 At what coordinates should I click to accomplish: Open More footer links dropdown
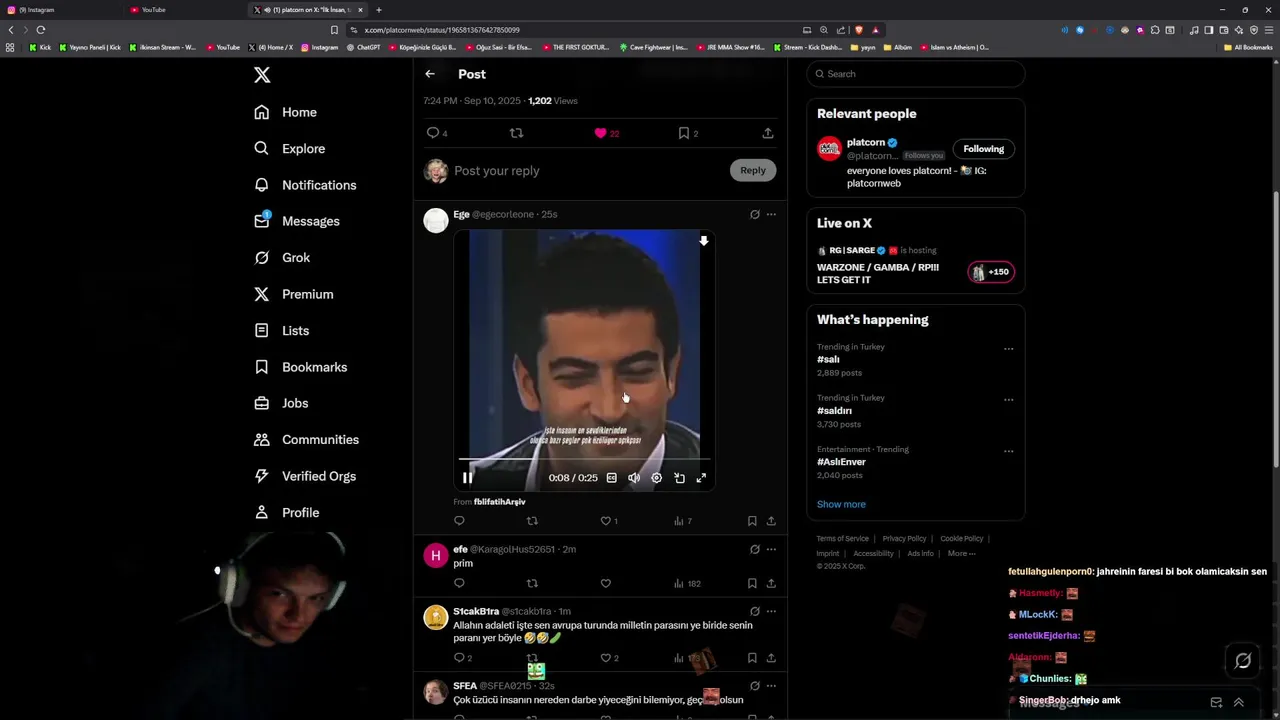point(961,553)
